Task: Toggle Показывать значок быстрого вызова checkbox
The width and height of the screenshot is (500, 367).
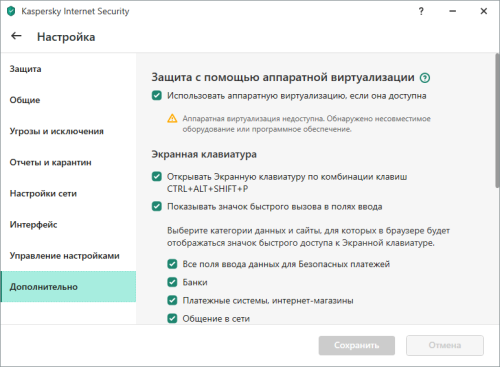Action: (157, 206)
